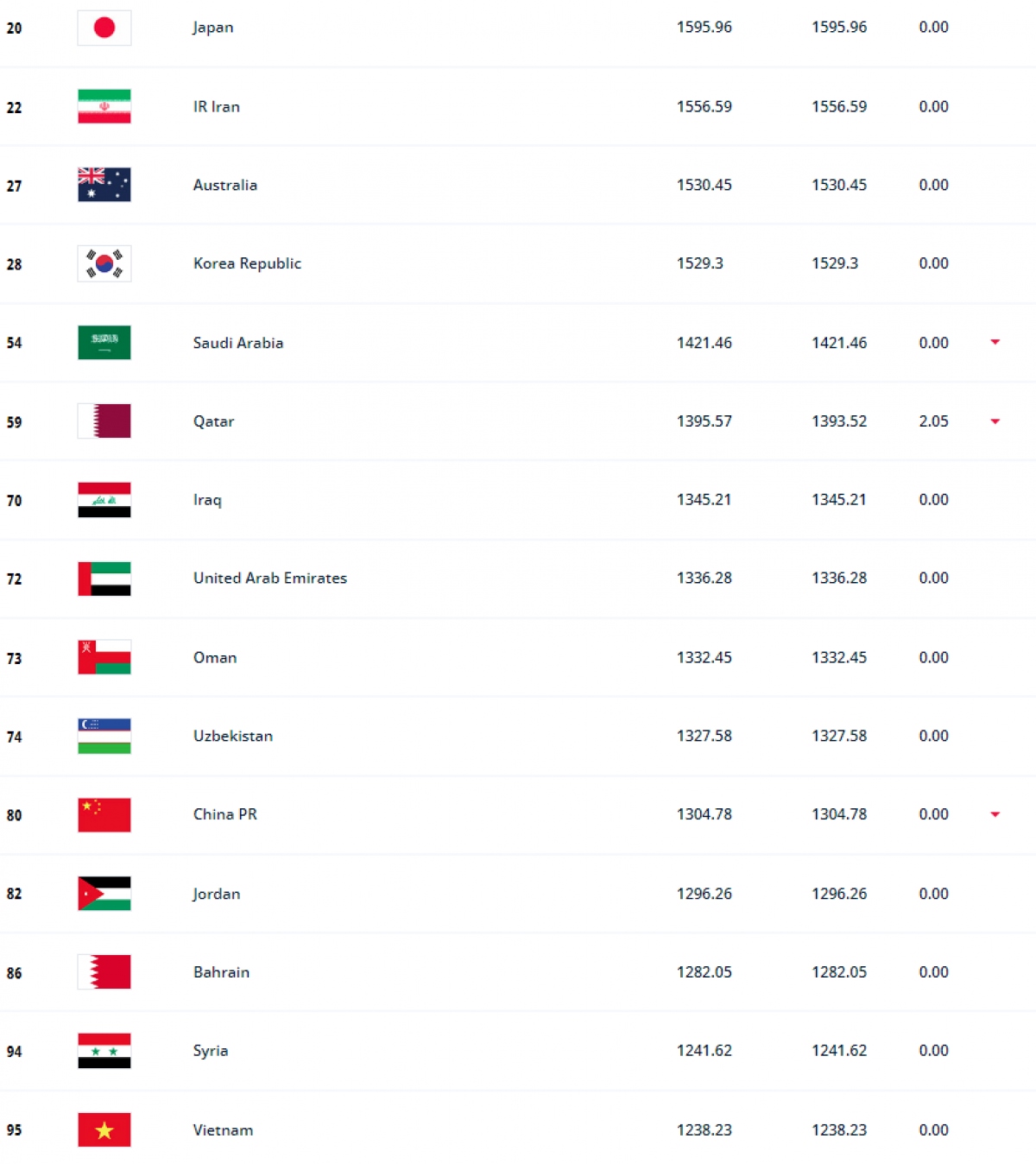1036x1164 pixels.
Task: Click the Saudi Arabia flag icon
Action: (104, 343)
